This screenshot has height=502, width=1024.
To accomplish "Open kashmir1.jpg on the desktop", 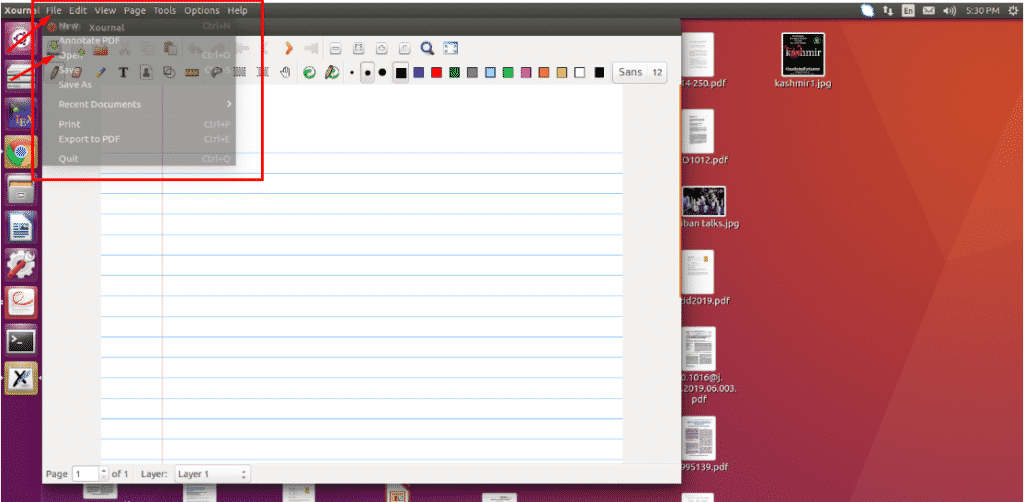I will click(801, 53).
